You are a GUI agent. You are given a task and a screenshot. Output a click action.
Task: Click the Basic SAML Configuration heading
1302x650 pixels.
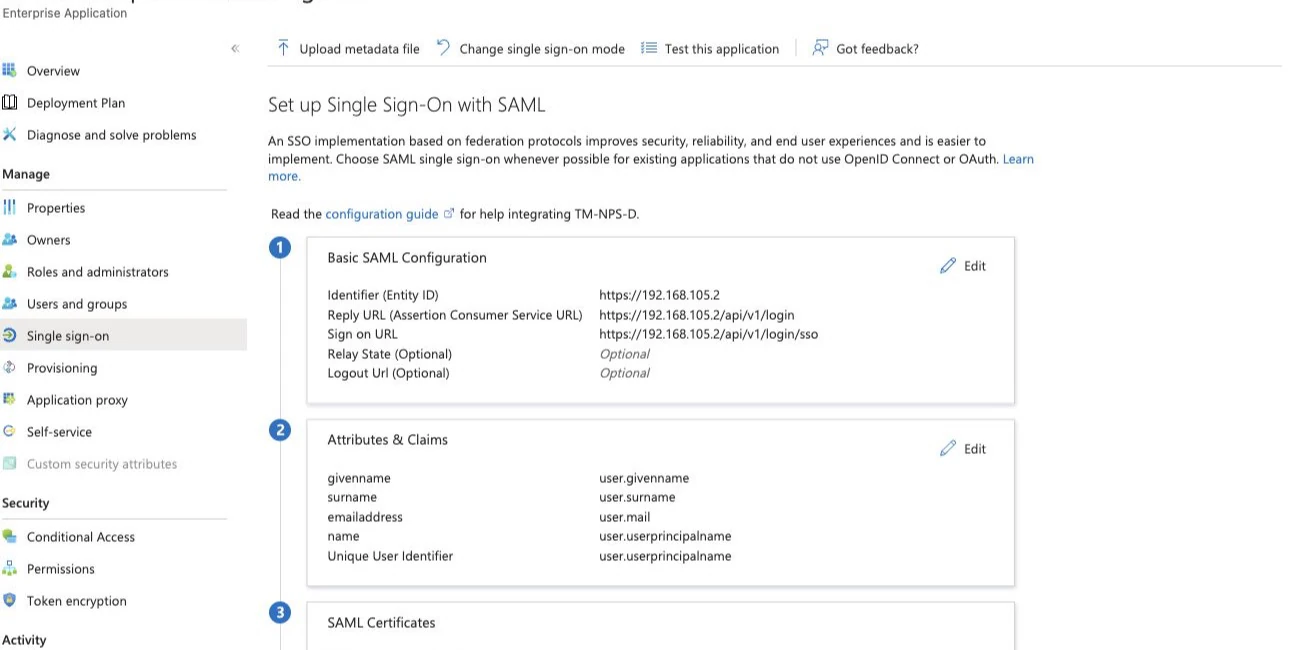point(407,258)
